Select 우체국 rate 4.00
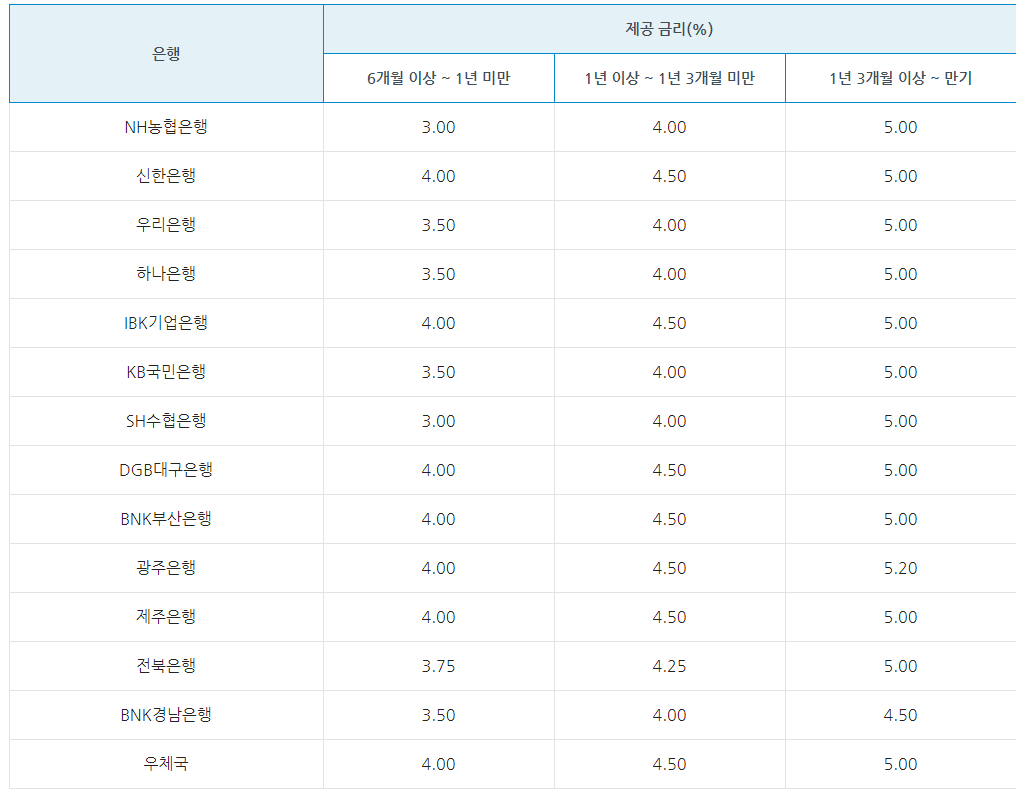The width and height of the screenshot is (1016, 808). (x=439, y=765)
